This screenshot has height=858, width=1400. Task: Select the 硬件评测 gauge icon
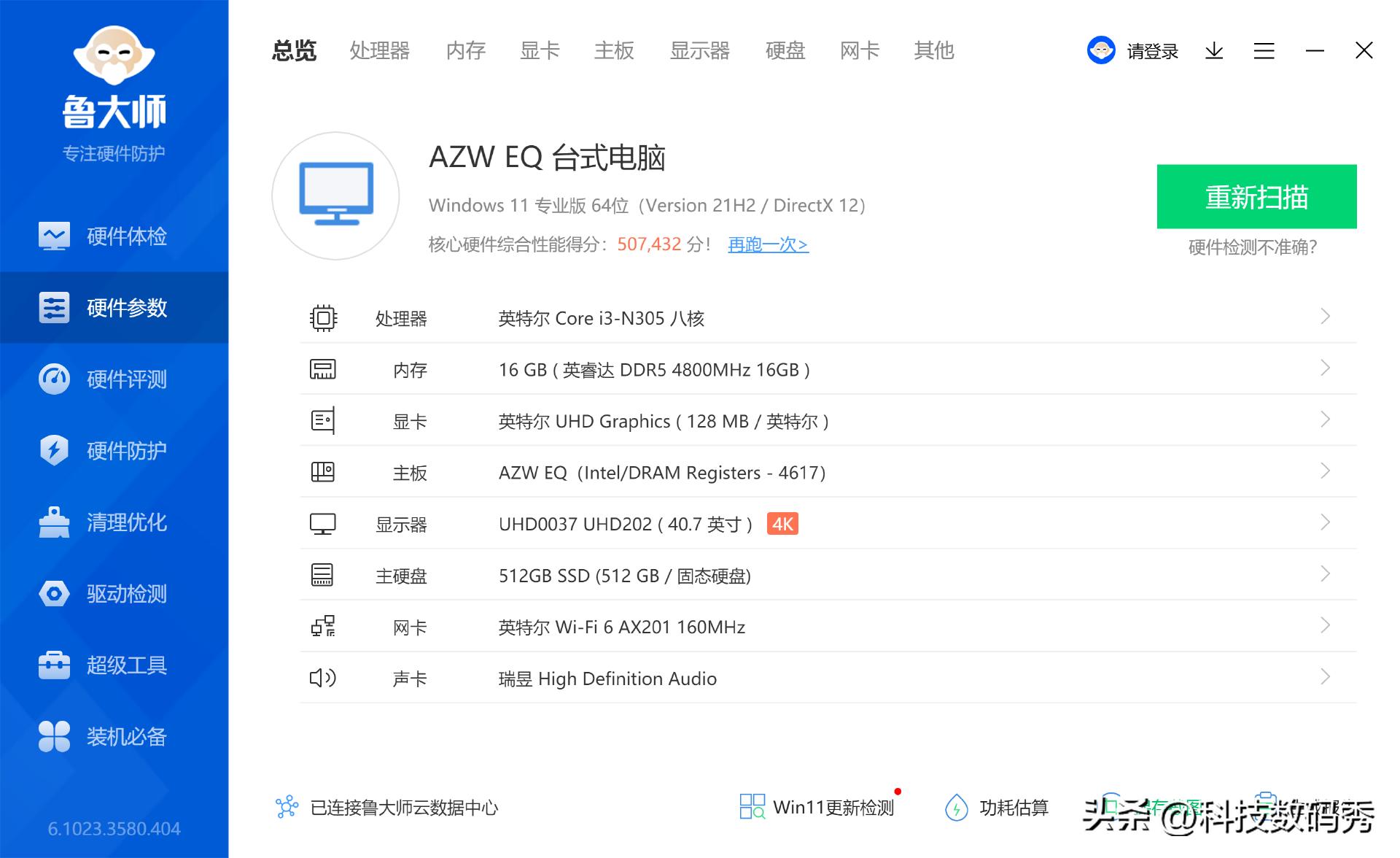pyautogui.click(x=52, y=379)
